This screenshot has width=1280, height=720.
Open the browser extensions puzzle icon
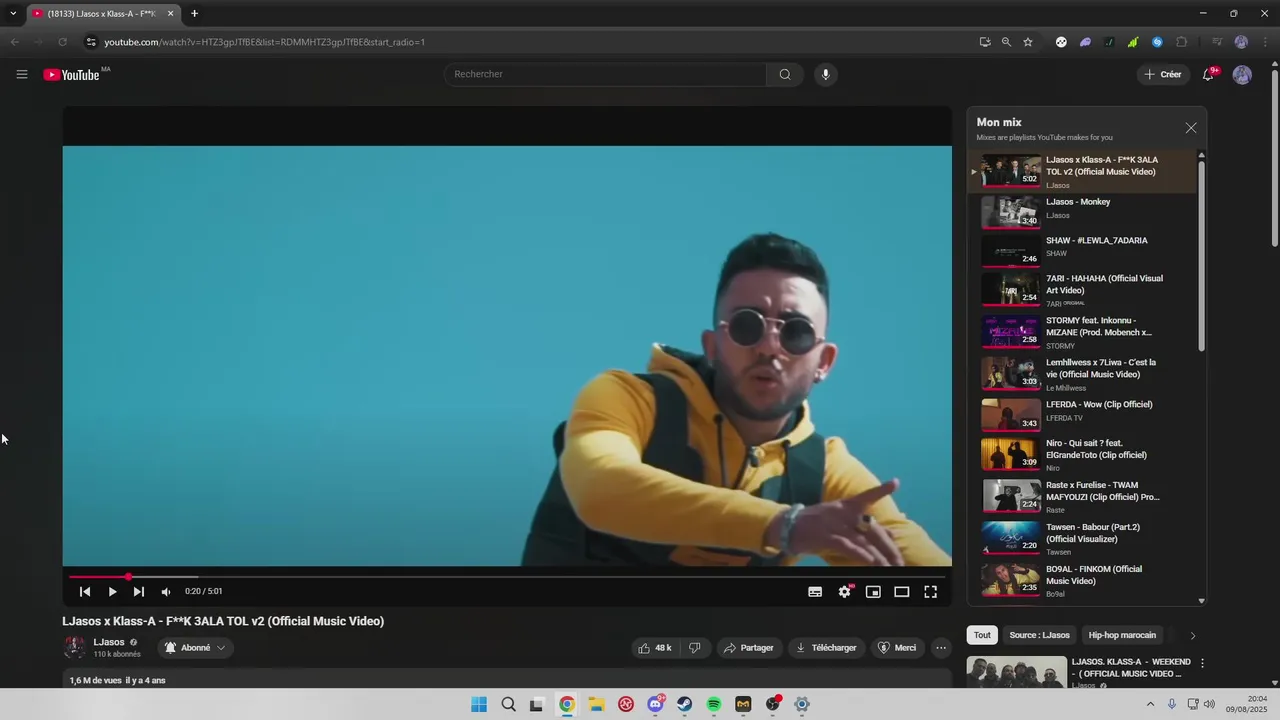[x=1181, y=42]
